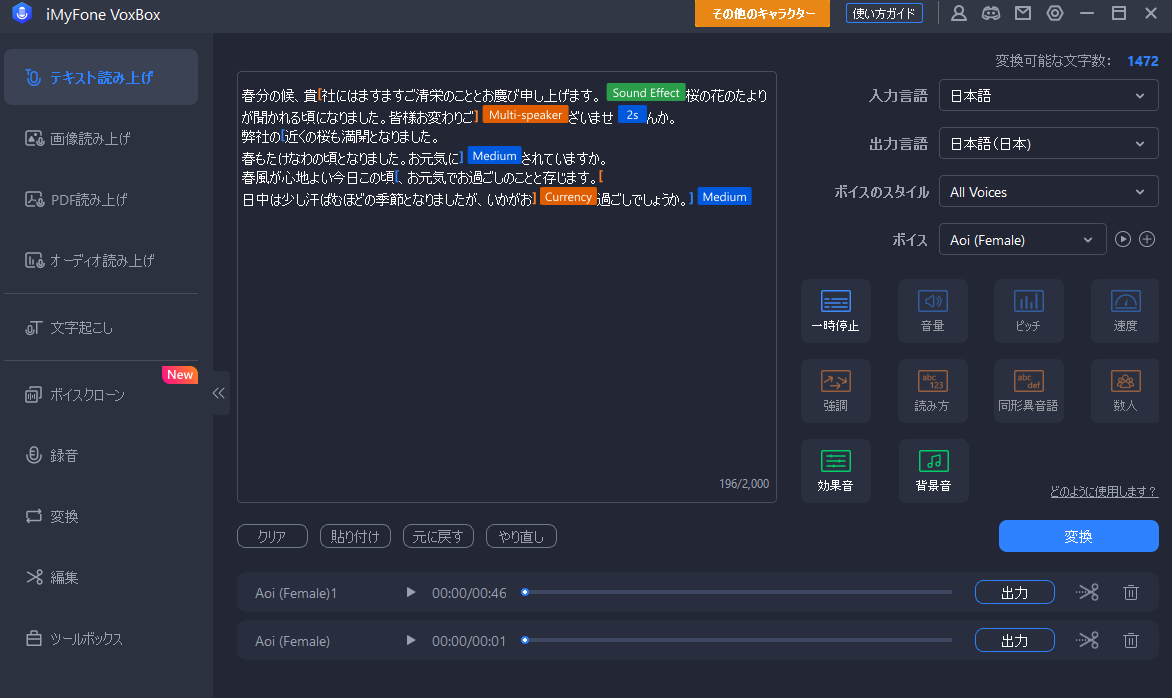Click the Sound Effect tag in text
The width and height of the screenshot is (1172, 698).
click(x=646, y=93)
